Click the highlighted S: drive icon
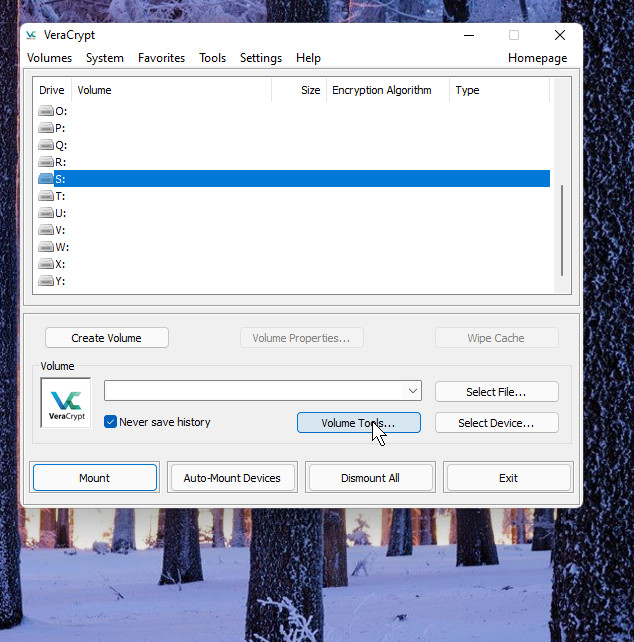This screenshot has width=634, height=642. coord(46,179)
